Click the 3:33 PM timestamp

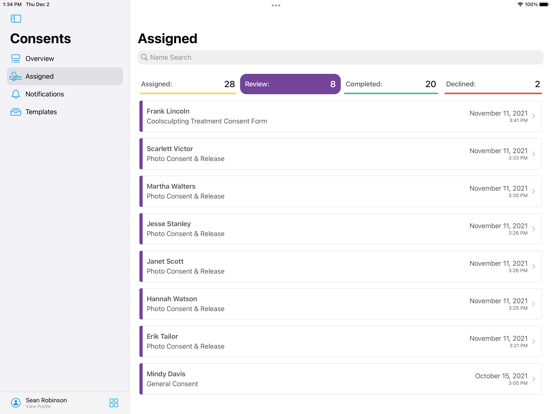point(518,158)
